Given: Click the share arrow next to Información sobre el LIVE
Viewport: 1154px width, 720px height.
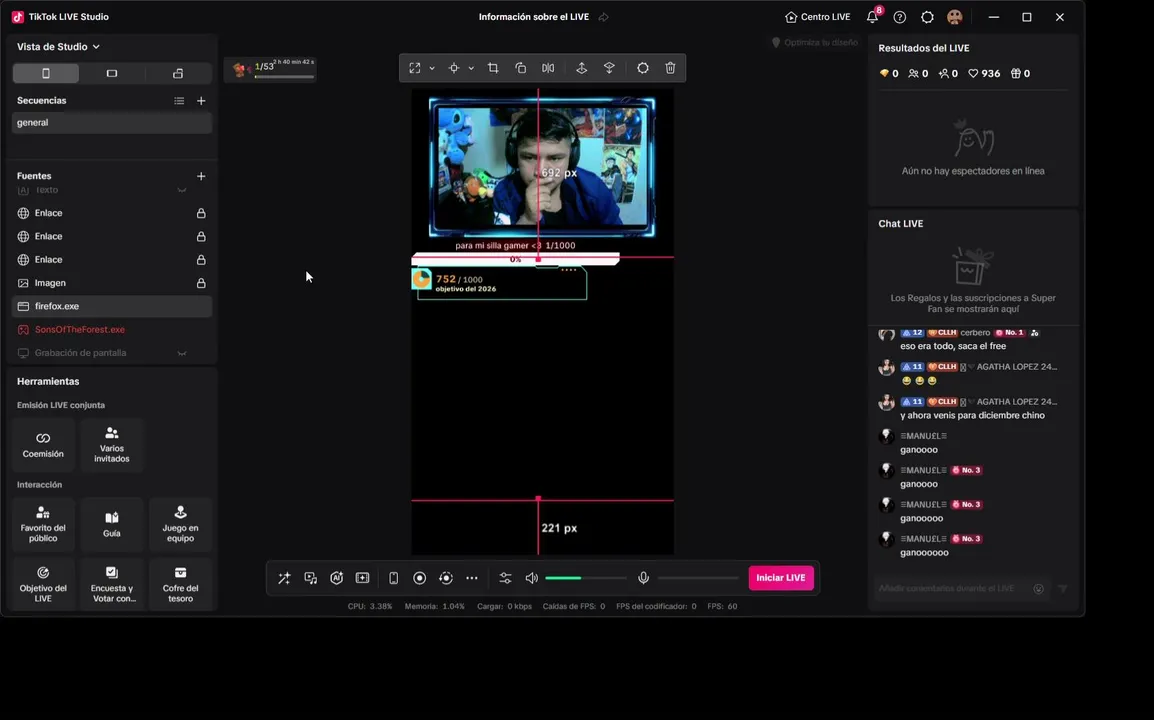Looking at the screenshot, I should tap(603, 17).
